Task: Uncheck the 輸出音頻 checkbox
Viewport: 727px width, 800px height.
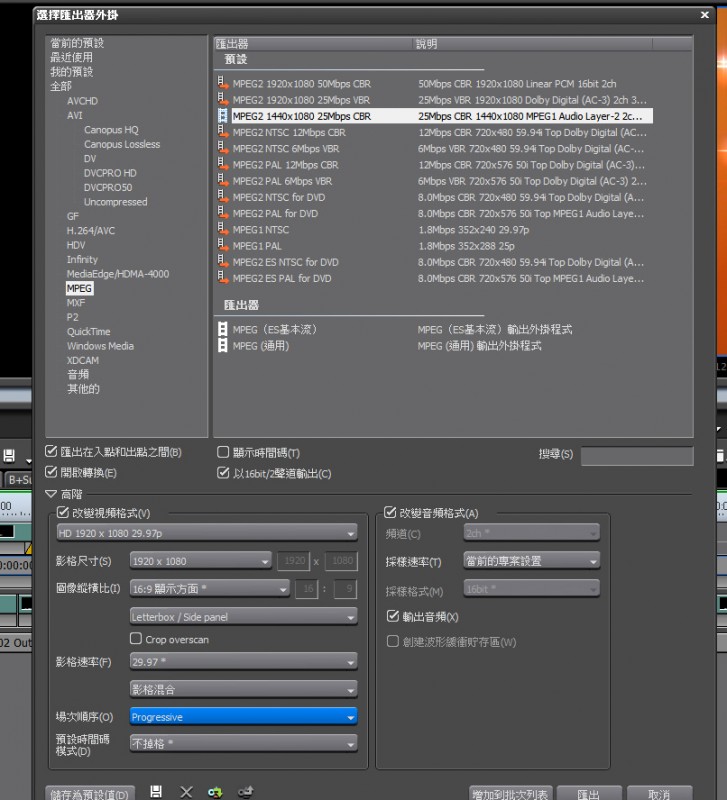Action: pyautogui.click(x=393, y=617)
